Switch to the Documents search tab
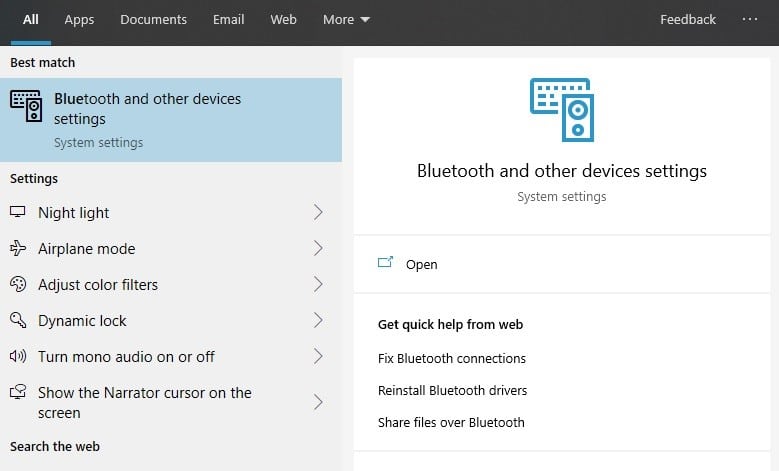779x471 pixels. (153, 20)
